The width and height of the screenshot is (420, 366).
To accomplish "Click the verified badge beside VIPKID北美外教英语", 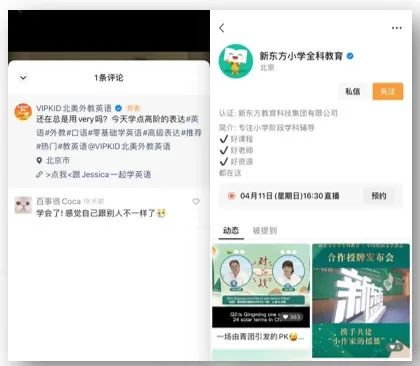I will click(118, 108).
